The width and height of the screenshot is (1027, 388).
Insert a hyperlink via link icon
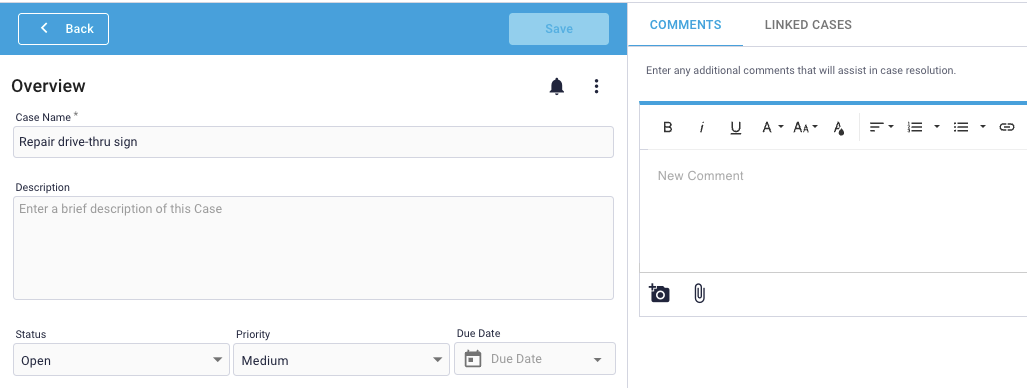[x=1007, y=127]
